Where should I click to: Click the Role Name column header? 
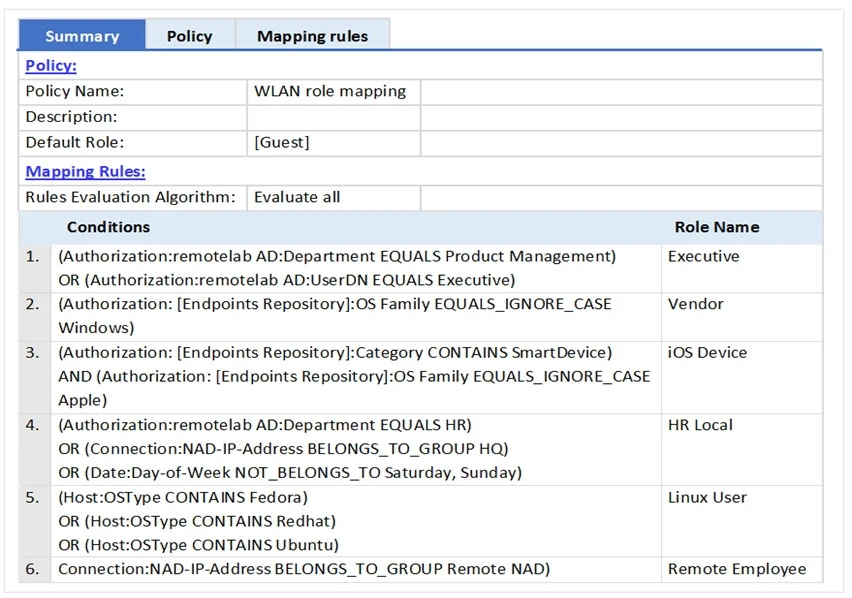point(716,227)
